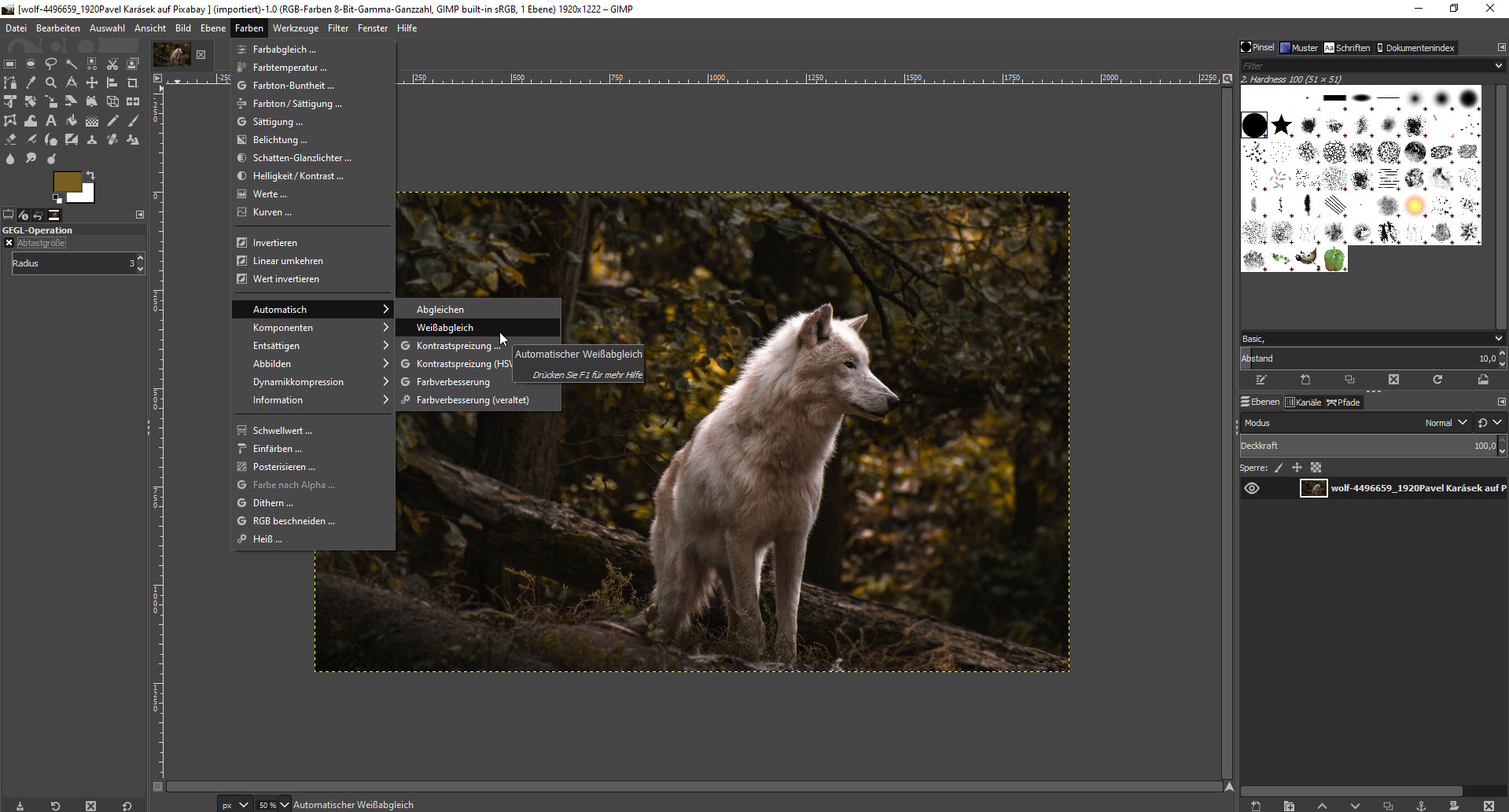Toggle the lock position and size icon

(1297, 468)
